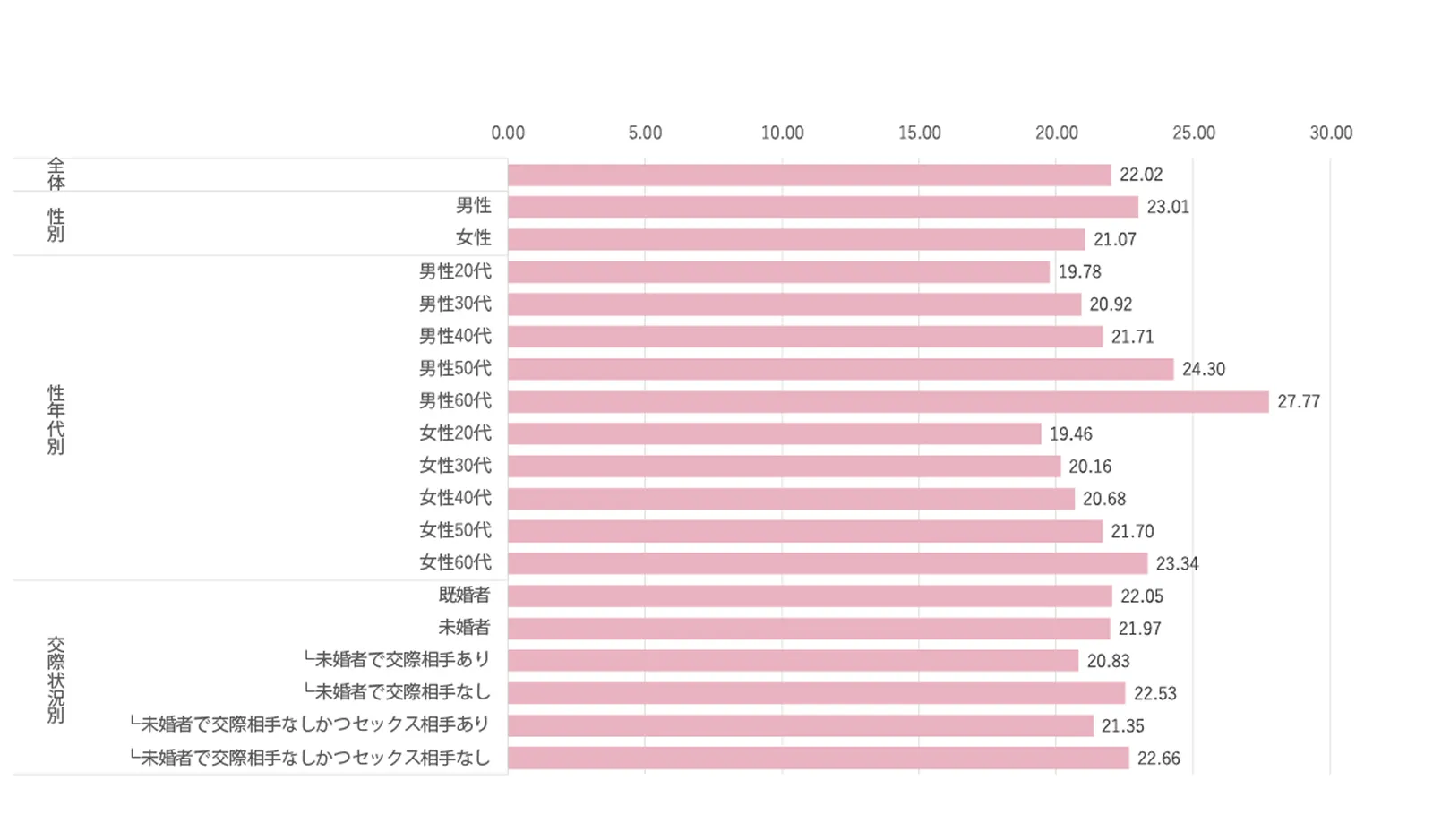Select the 未婚者で交際相手なし bar

pos(816,693)
